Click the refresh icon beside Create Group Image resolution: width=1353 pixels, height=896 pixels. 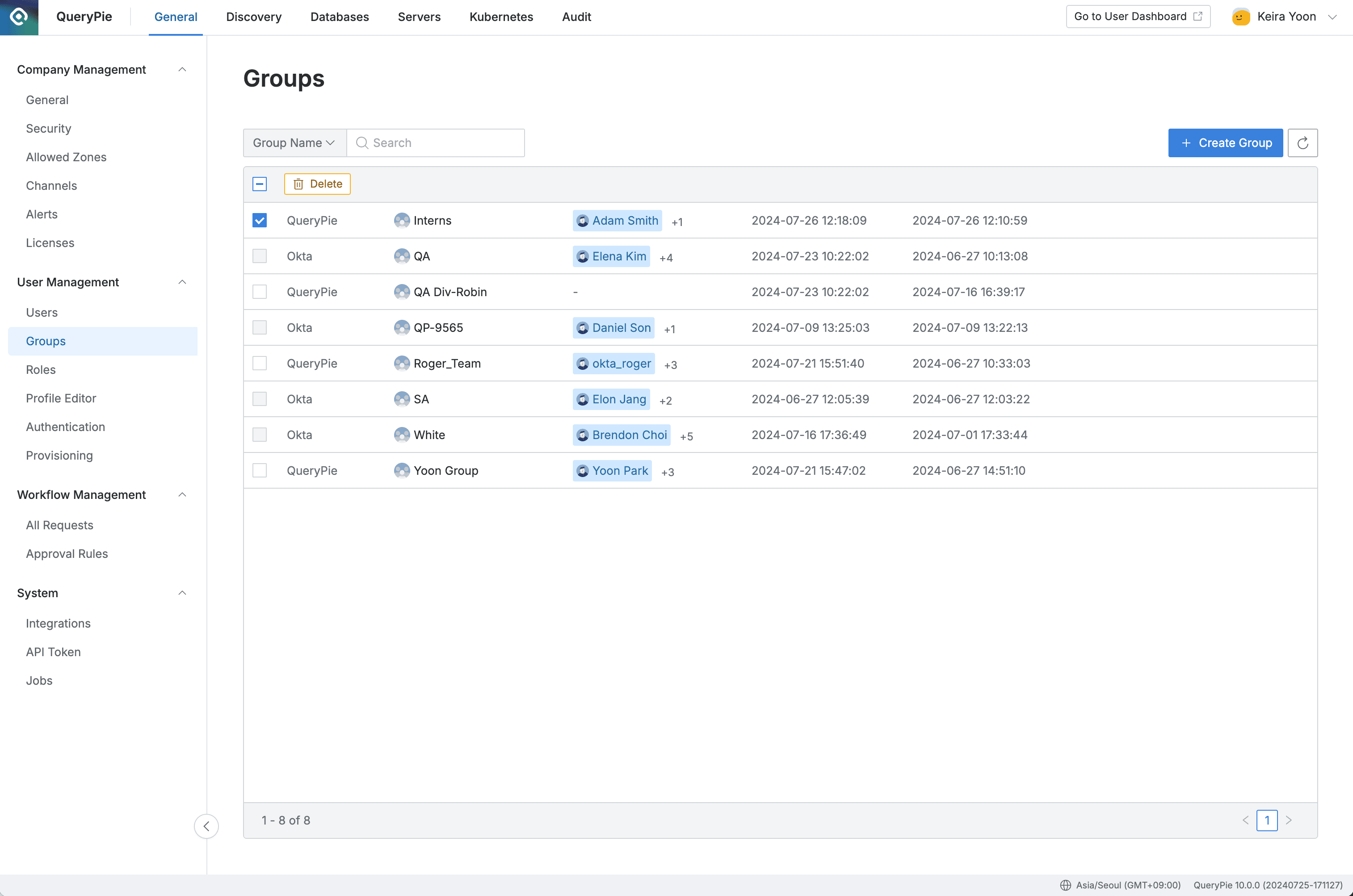[1304, 142]
